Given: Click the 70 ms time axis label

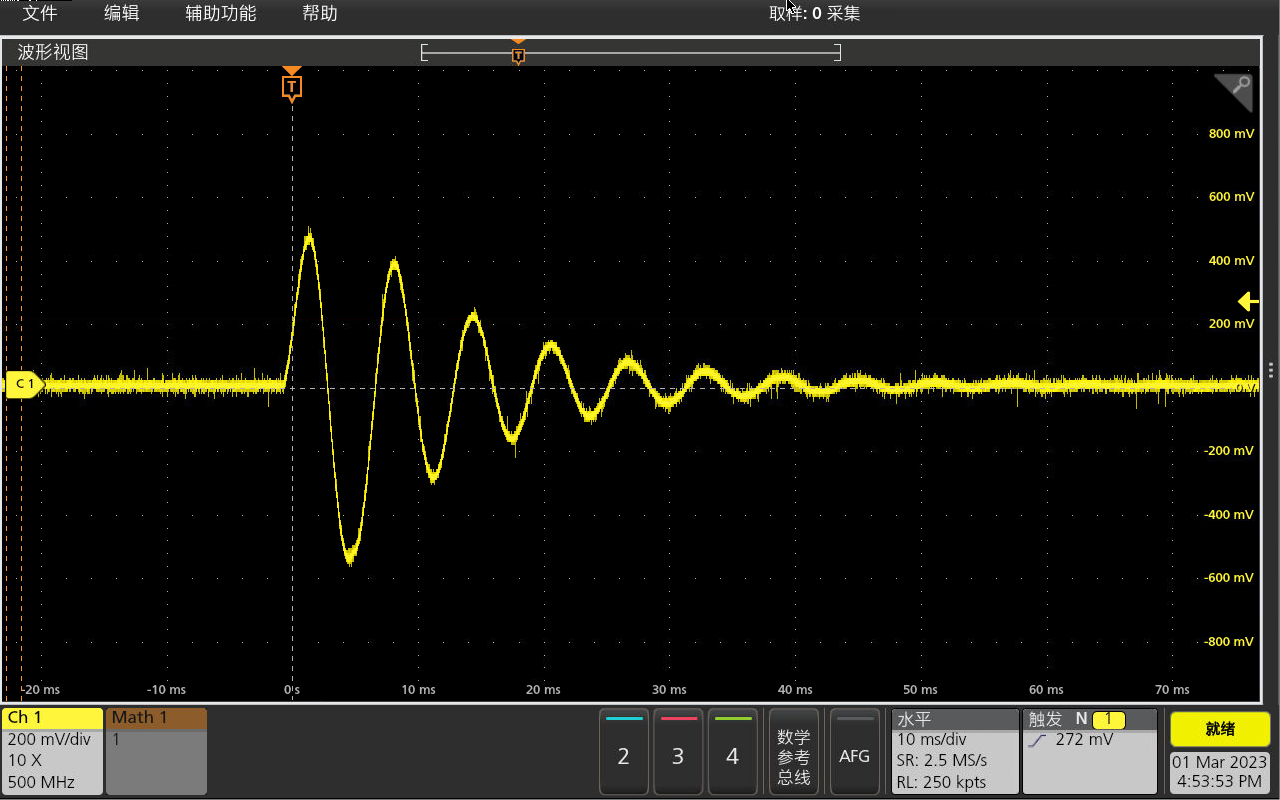Looking at the screenshot, I should click(1172, 690).
